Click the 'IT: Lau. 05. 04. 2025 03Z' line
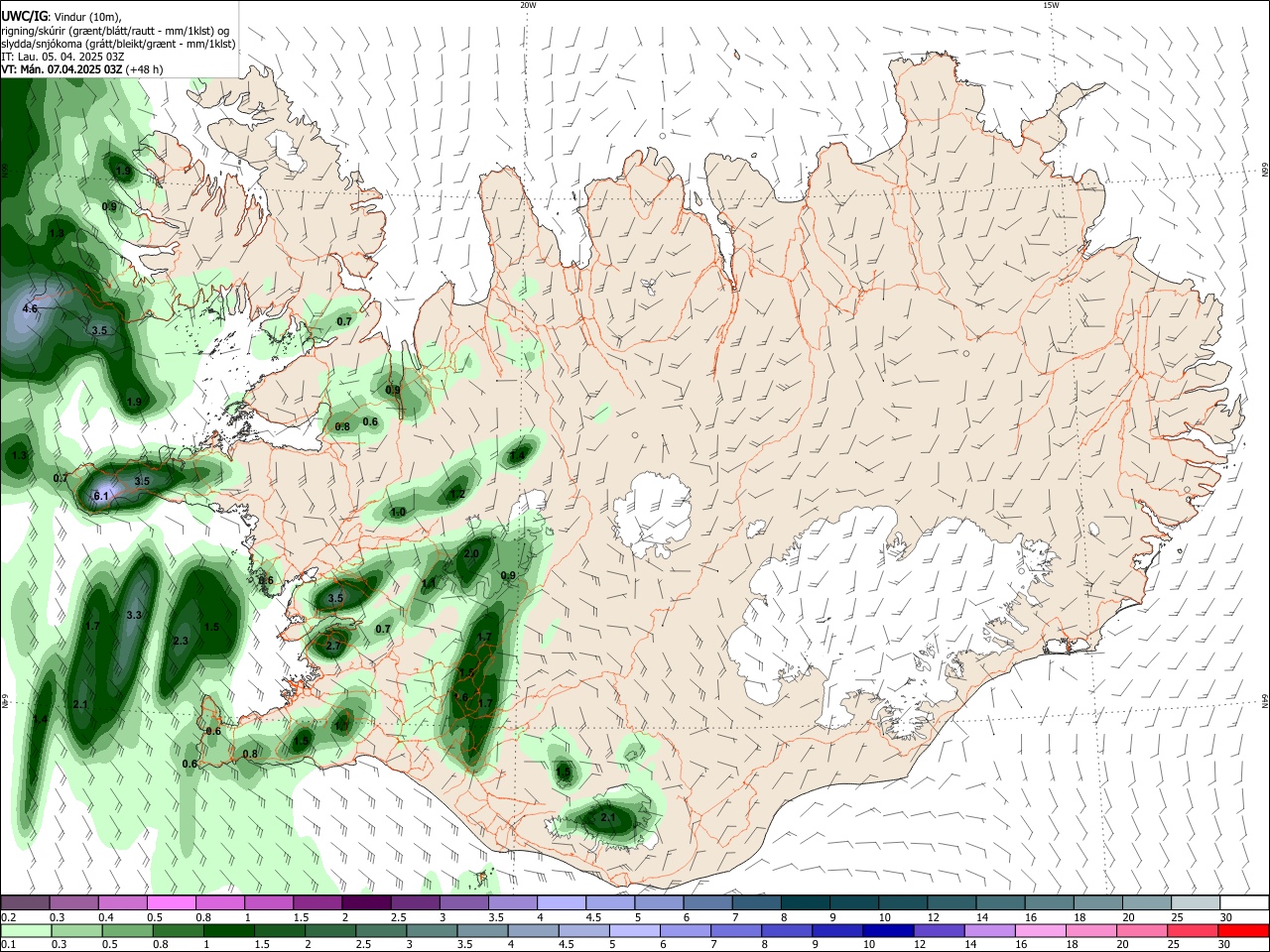The height and width of the screenshot is (952, 1270). pos(63,57)
